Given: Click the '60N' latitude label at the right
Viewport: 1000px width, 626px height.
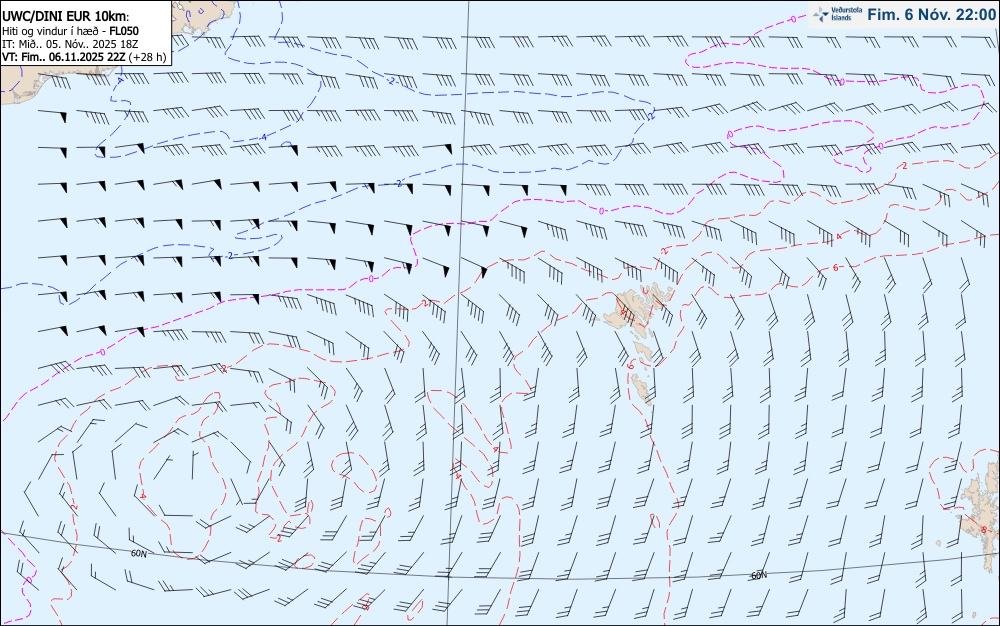Looking at the screenshot, I should coord(759,576).
